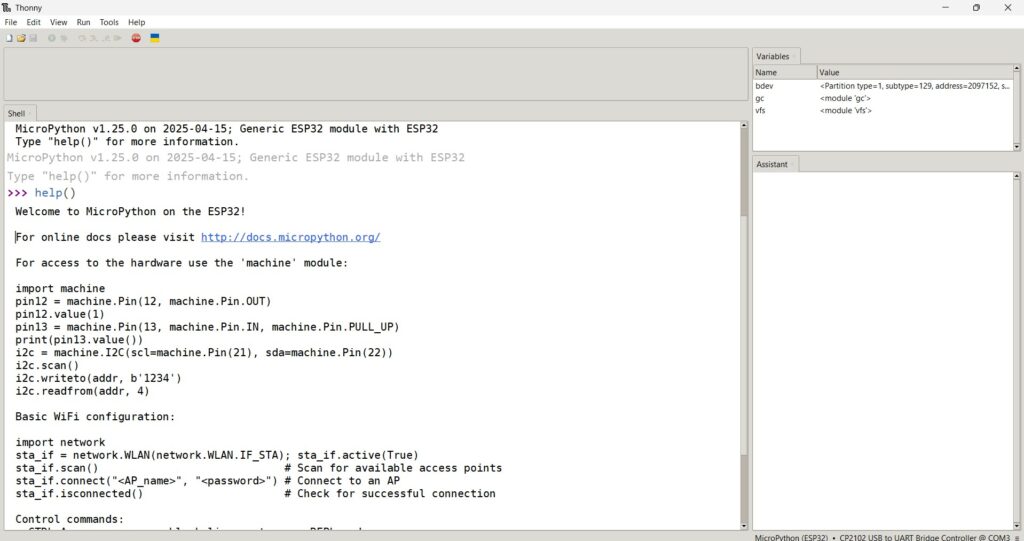Select the bdev variable row
The width and height of the screenshot is (1024, 541).
(x=883, y=86)
